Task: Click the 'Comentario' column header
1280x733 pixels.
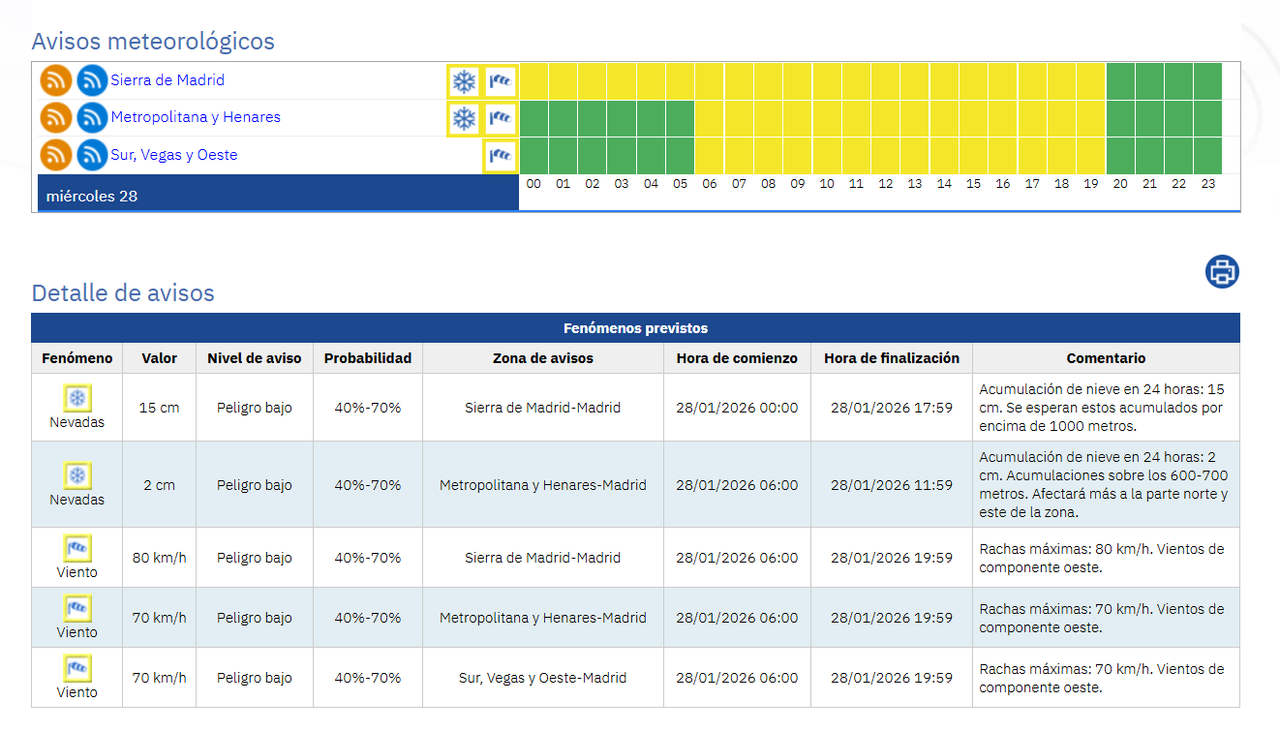Action: click(x=1106, y=358)
